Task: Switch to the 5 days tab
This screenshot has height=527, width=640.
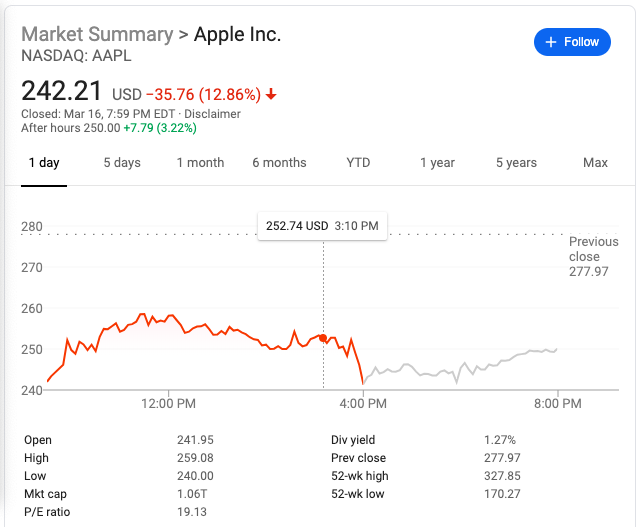Action: [x=122, y=163]
